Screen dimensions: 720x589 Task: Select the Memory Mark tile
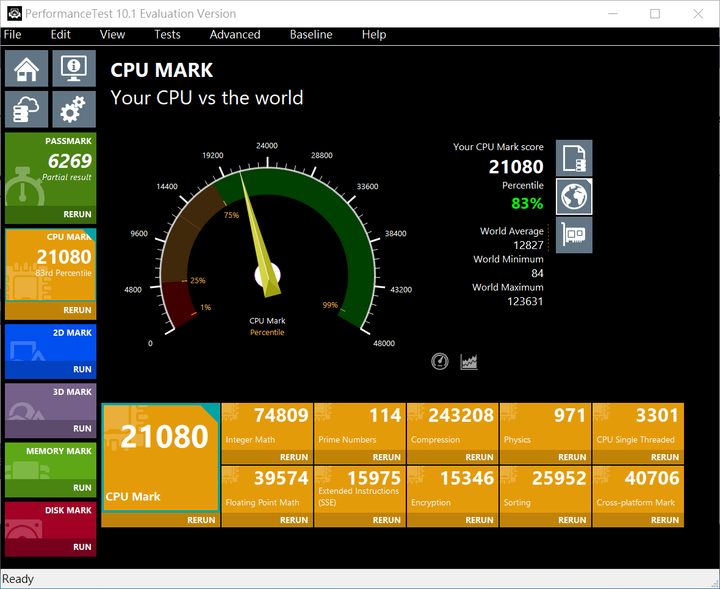pyautogui.click(x=51, y=461)
